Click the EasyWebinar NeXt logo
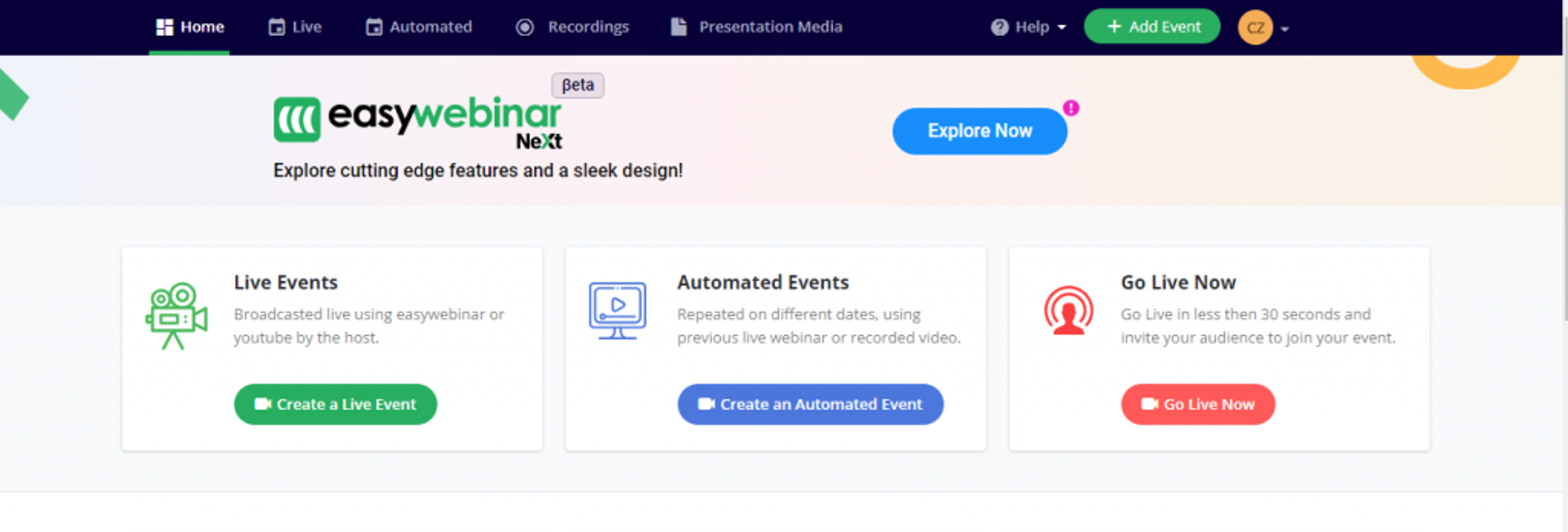Image resolution: width=1568 pixels, height=532 pixels. tap(418, 123)
